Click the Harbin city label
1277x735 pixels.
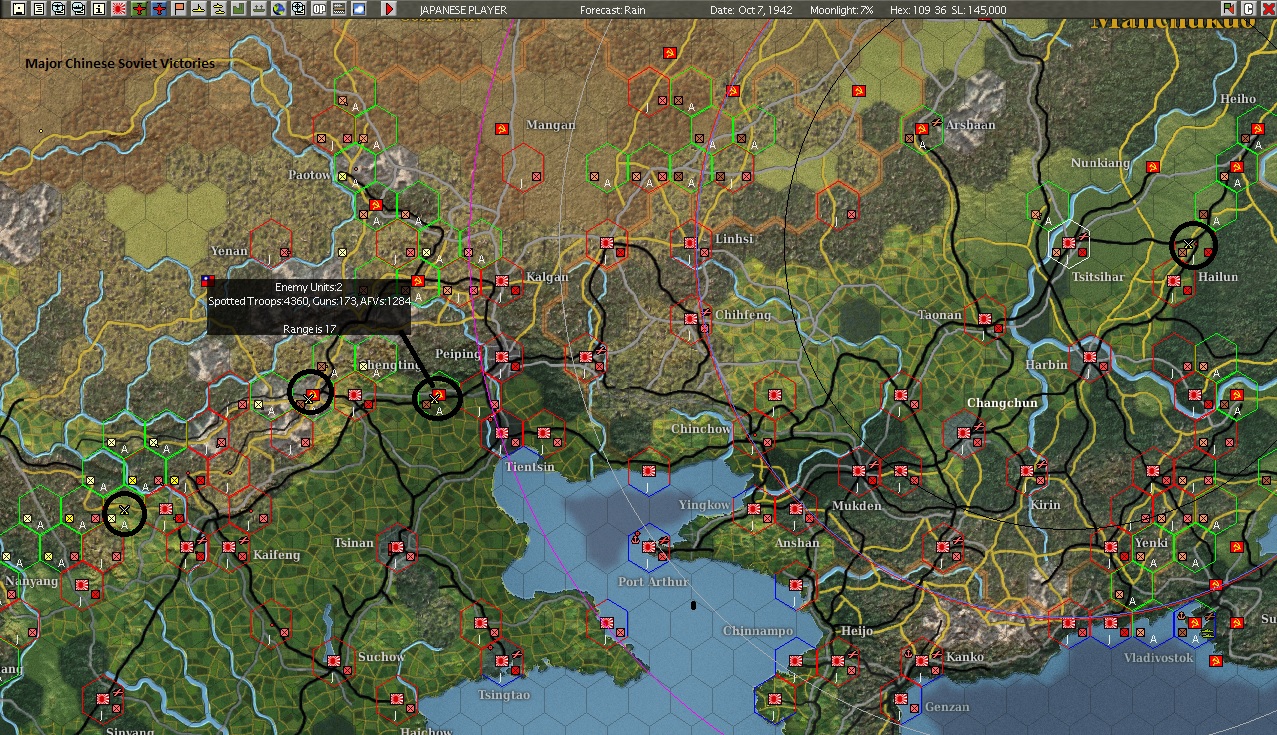pos(1047,365)
